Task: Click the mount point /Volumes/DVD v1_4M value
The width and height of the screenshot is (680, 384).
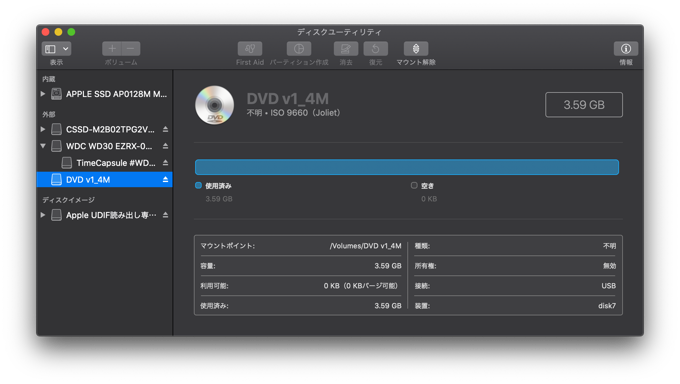Action: (365, 246)
